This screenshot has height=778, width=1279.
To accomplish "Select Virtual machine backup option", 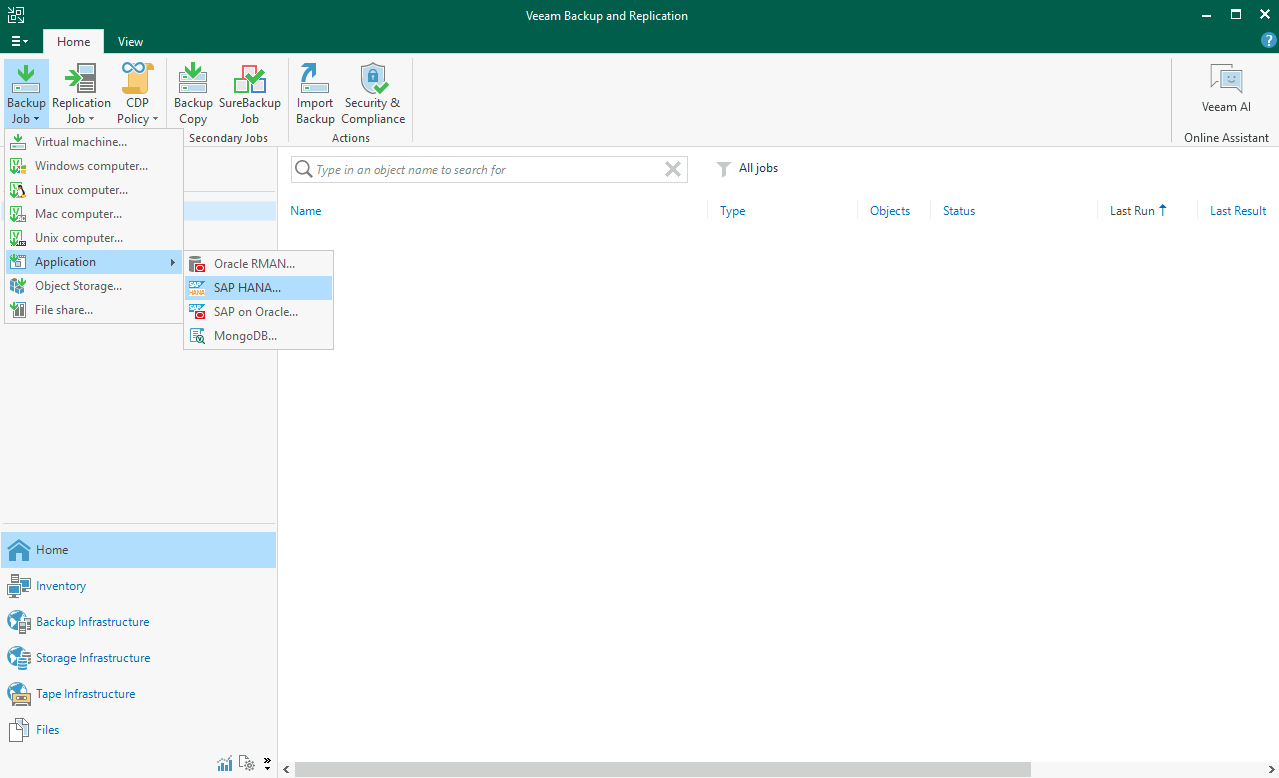I will click(80, 142).
